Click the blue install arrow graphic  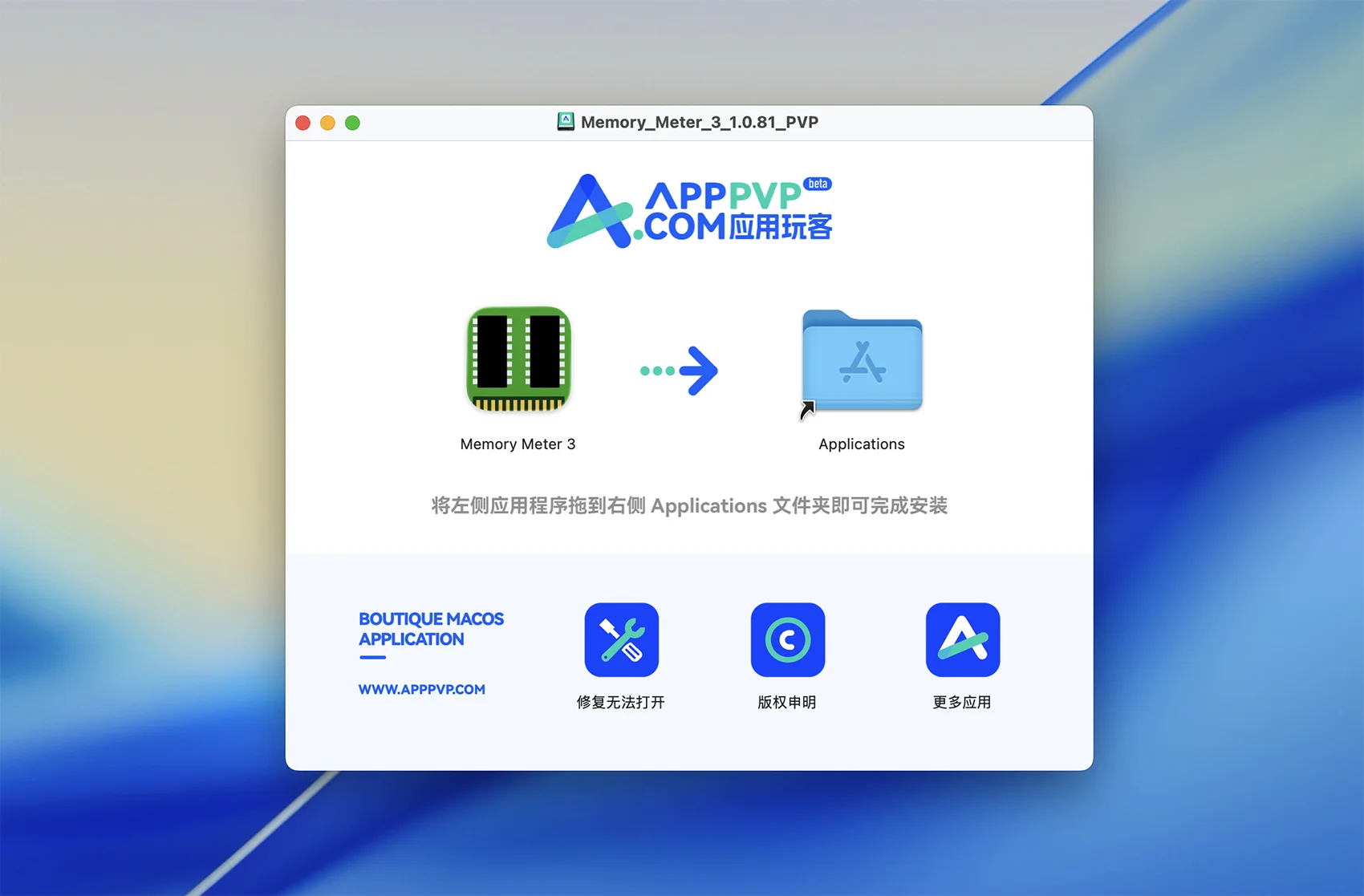680,371
